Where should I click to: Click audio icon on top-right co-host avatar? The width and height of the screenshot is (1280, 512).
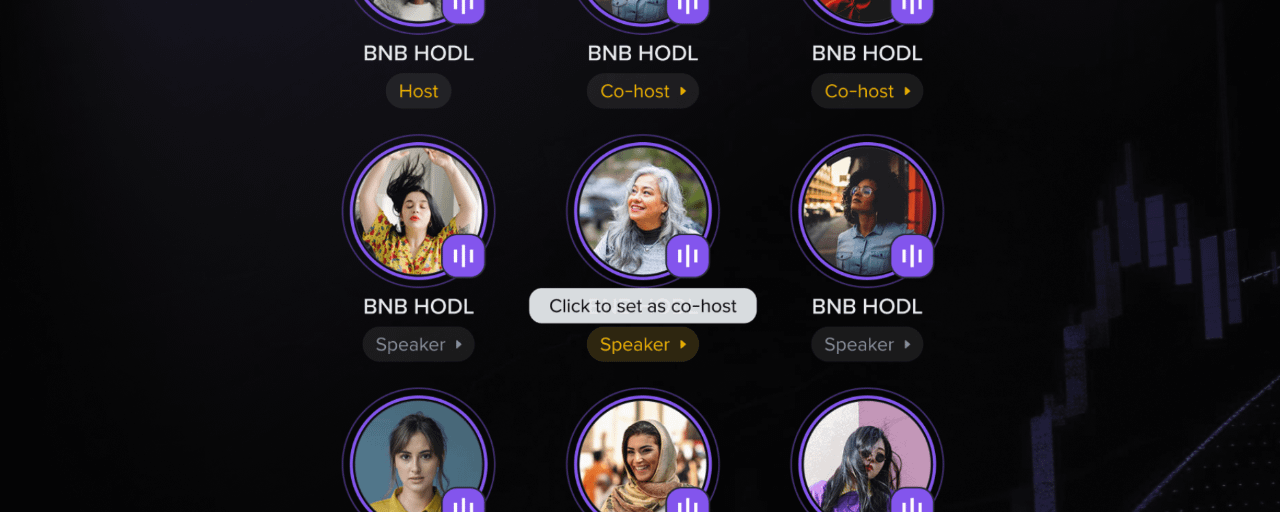[912, 8]
